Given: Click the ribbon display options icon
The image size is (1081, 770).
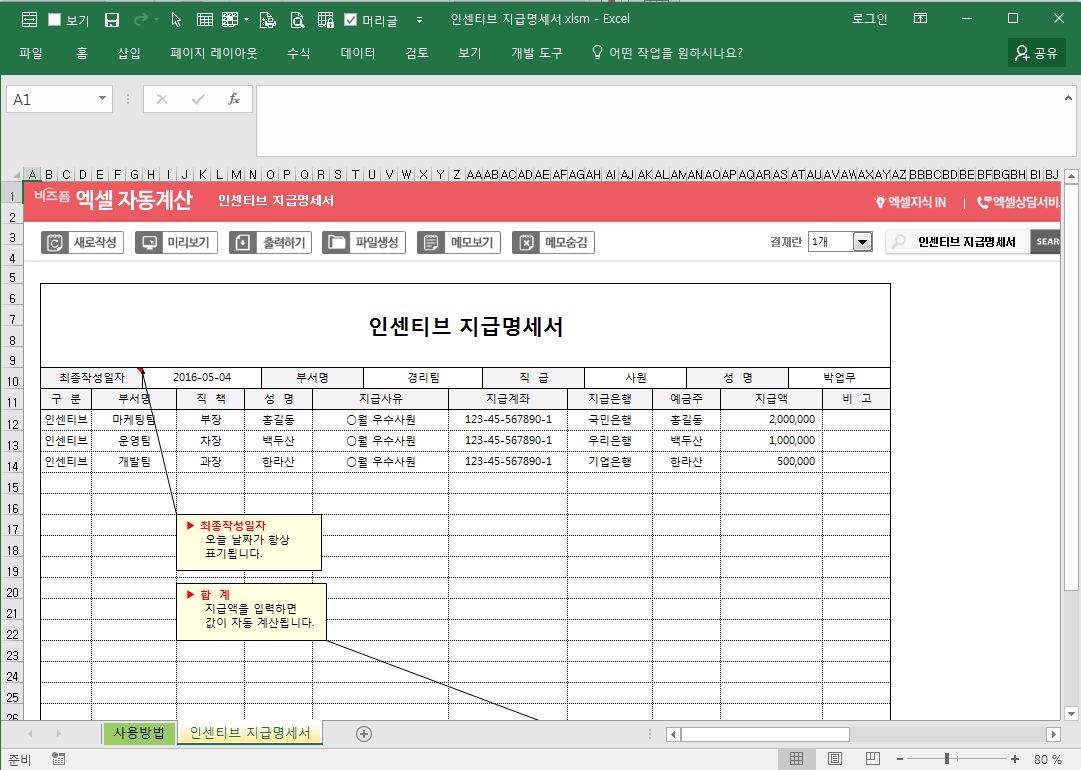Looking at the screenshot, I should click(920, 19).
